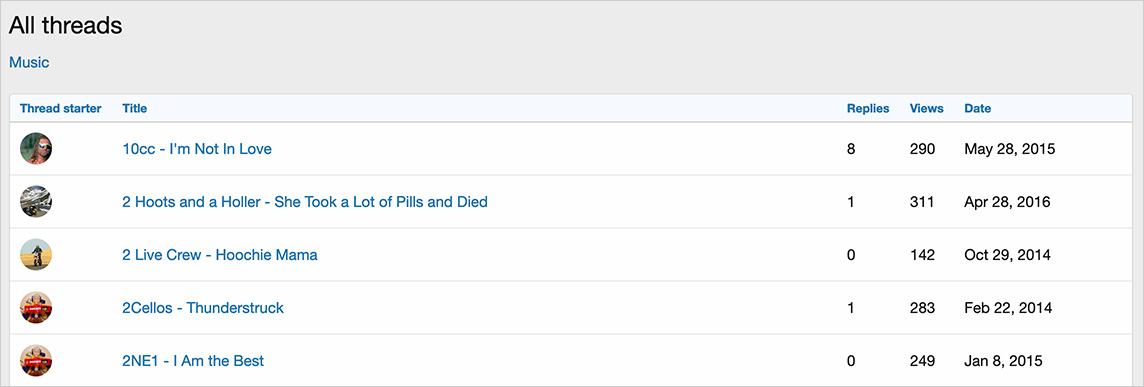Click the Feb 22, 2014 date cell

click(1008, 307)
